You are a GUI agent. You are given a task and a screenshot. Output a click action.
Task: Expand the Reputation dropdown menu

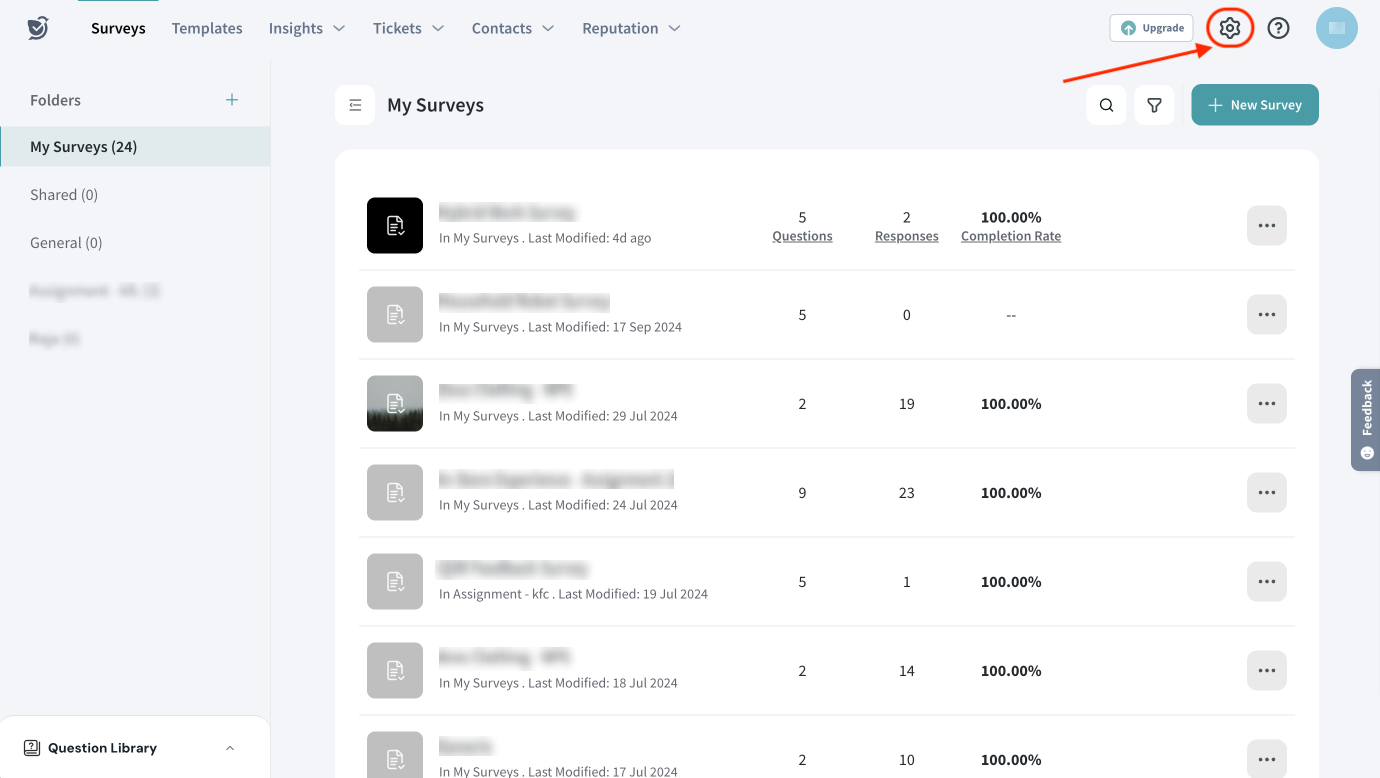pos(631,28)
